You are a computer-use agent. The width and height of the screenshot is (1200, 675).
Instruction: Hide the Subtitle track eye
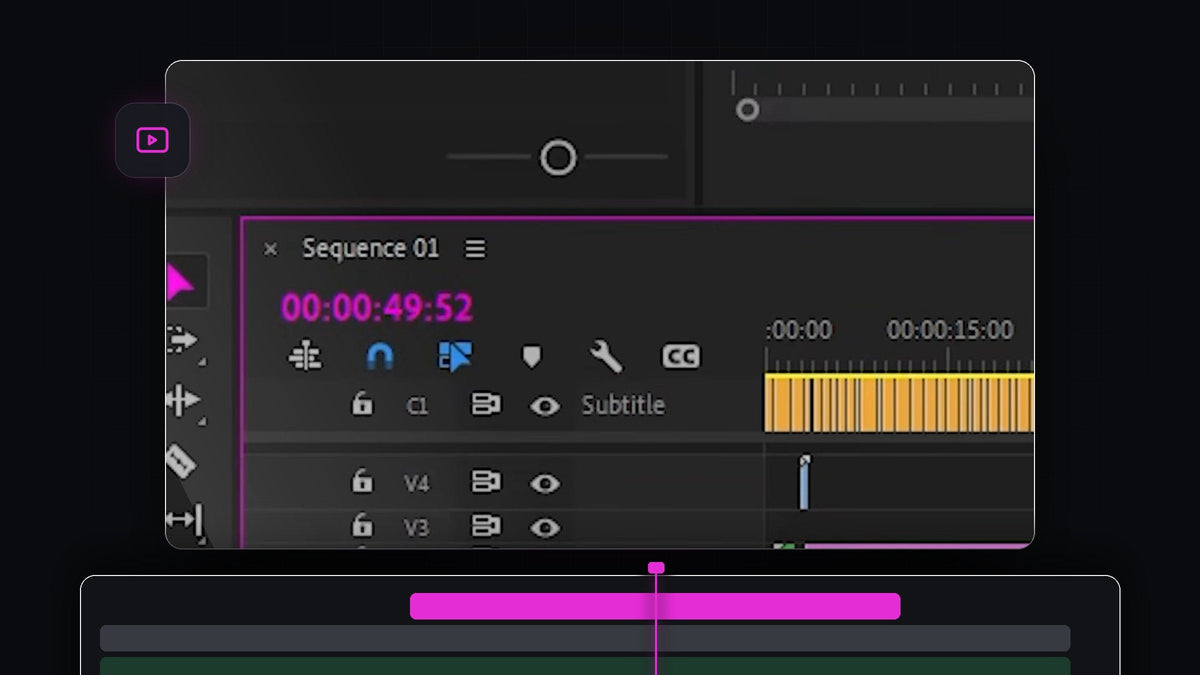[x=544, y=406]
